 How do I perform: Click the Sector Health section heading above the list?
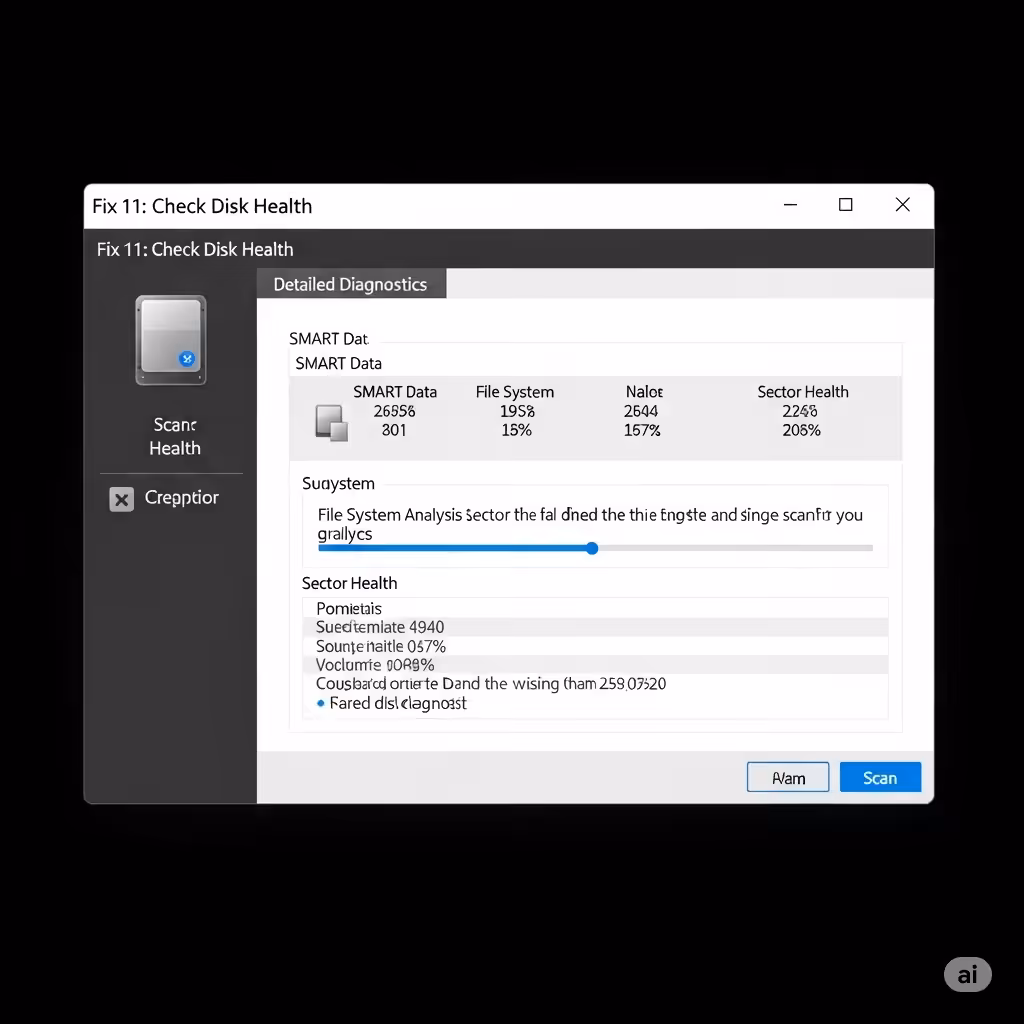pyautogui.click(x=349, y=583)
